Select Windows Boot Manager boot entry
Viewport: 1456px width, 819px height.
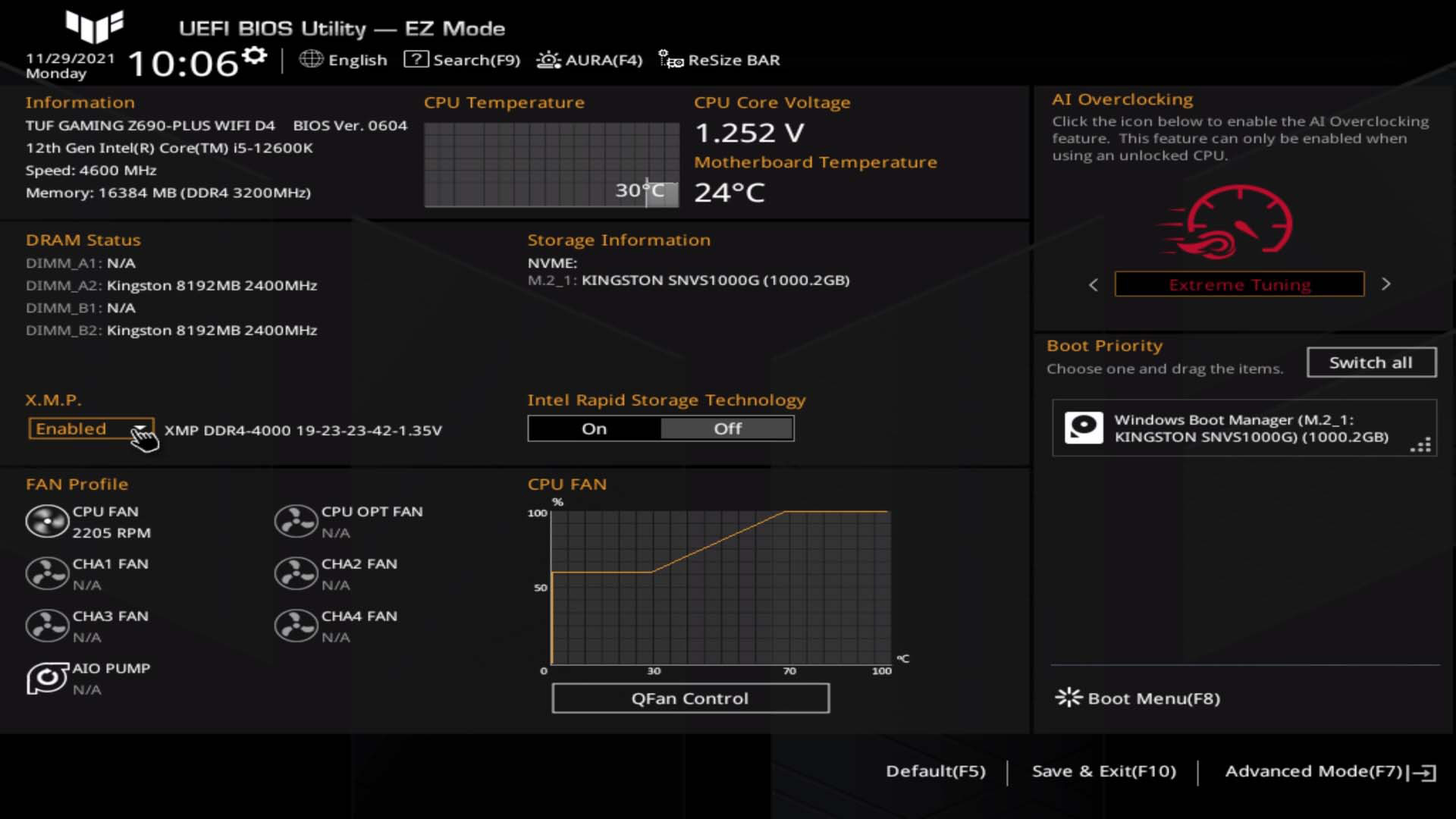point(1244,428)
